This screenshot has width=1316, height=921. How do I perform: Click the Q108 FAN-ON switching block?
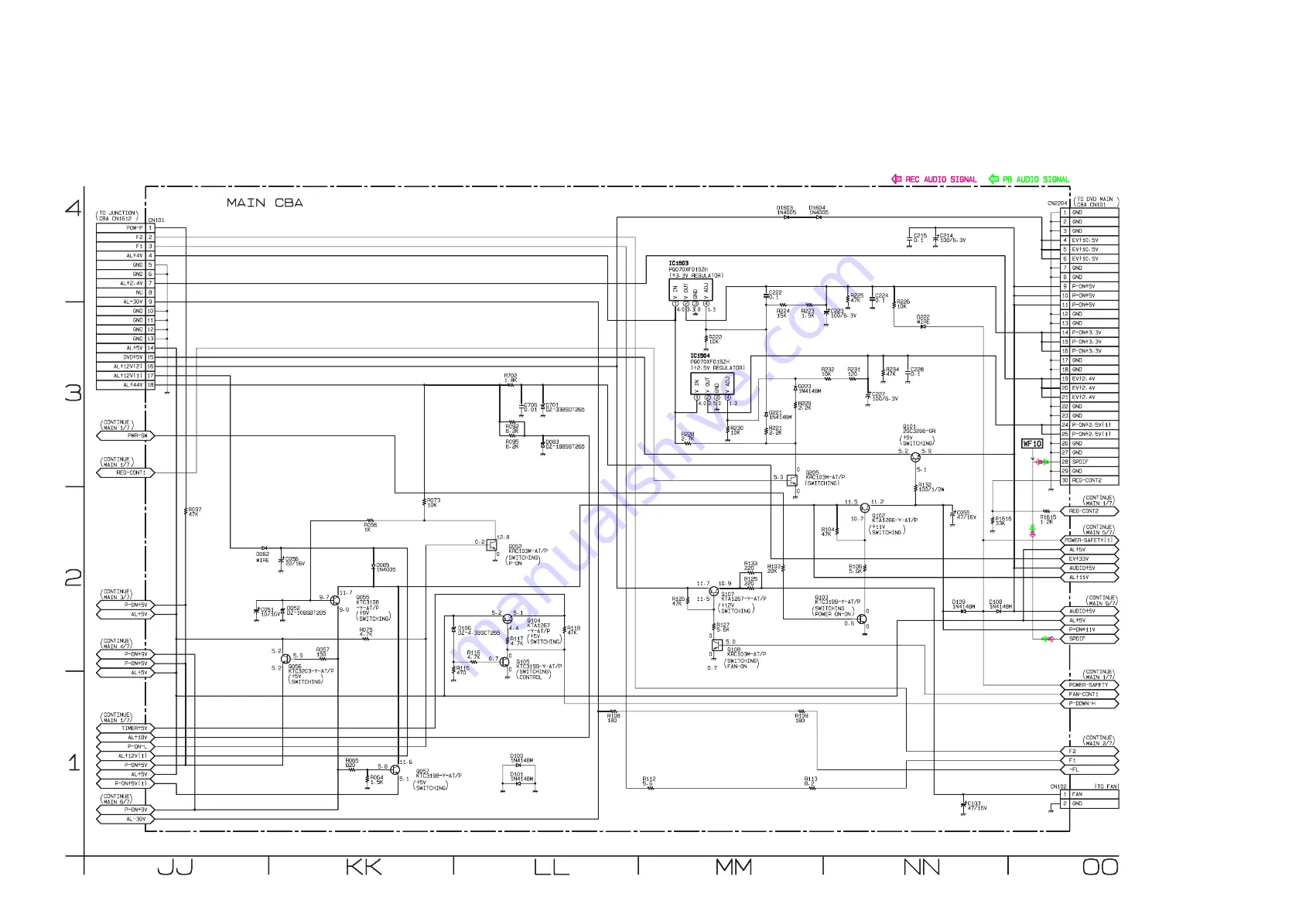[716, 645]
